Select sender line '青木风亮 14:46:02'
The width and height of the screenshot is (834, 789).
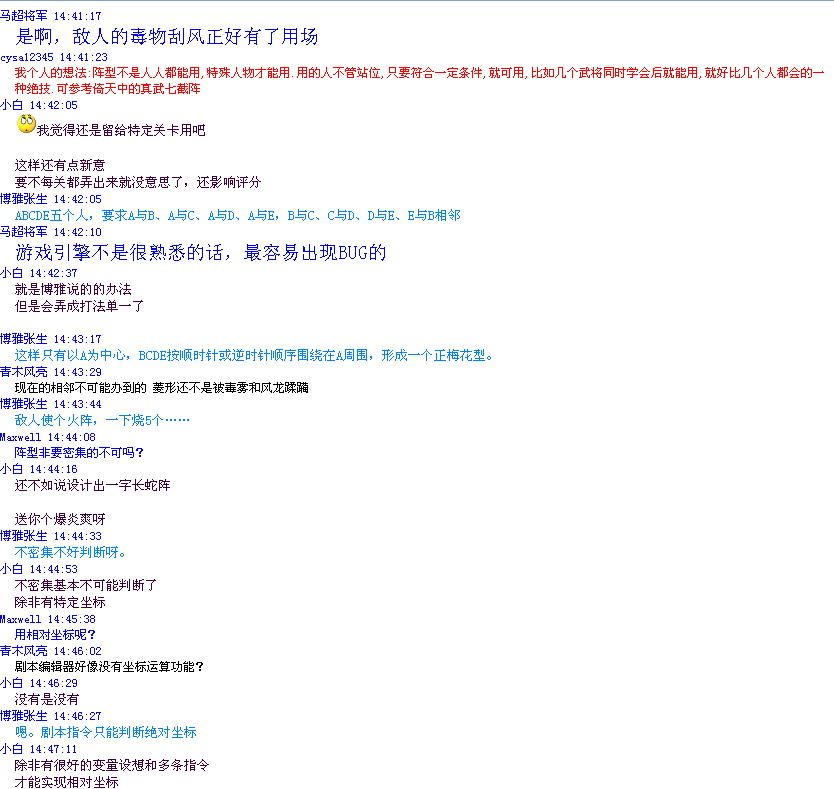point(51,651)
